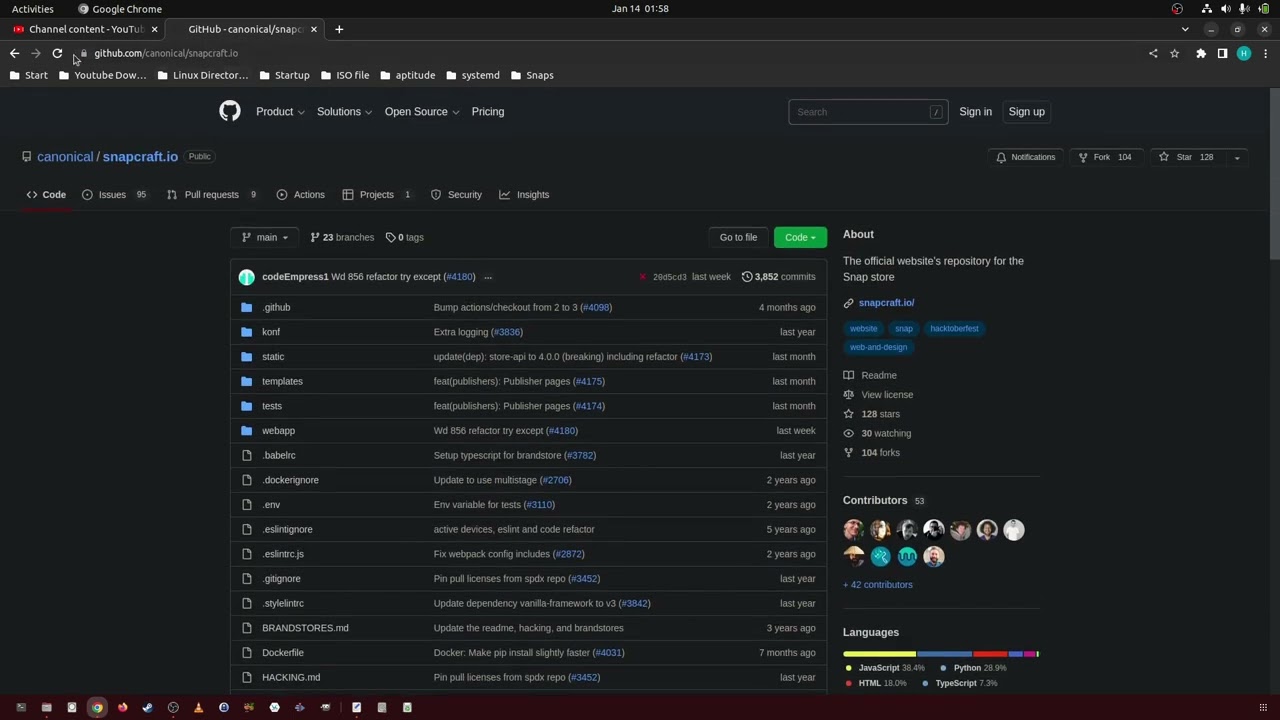
Task: Click the canonical owner link
Action: 65,157
